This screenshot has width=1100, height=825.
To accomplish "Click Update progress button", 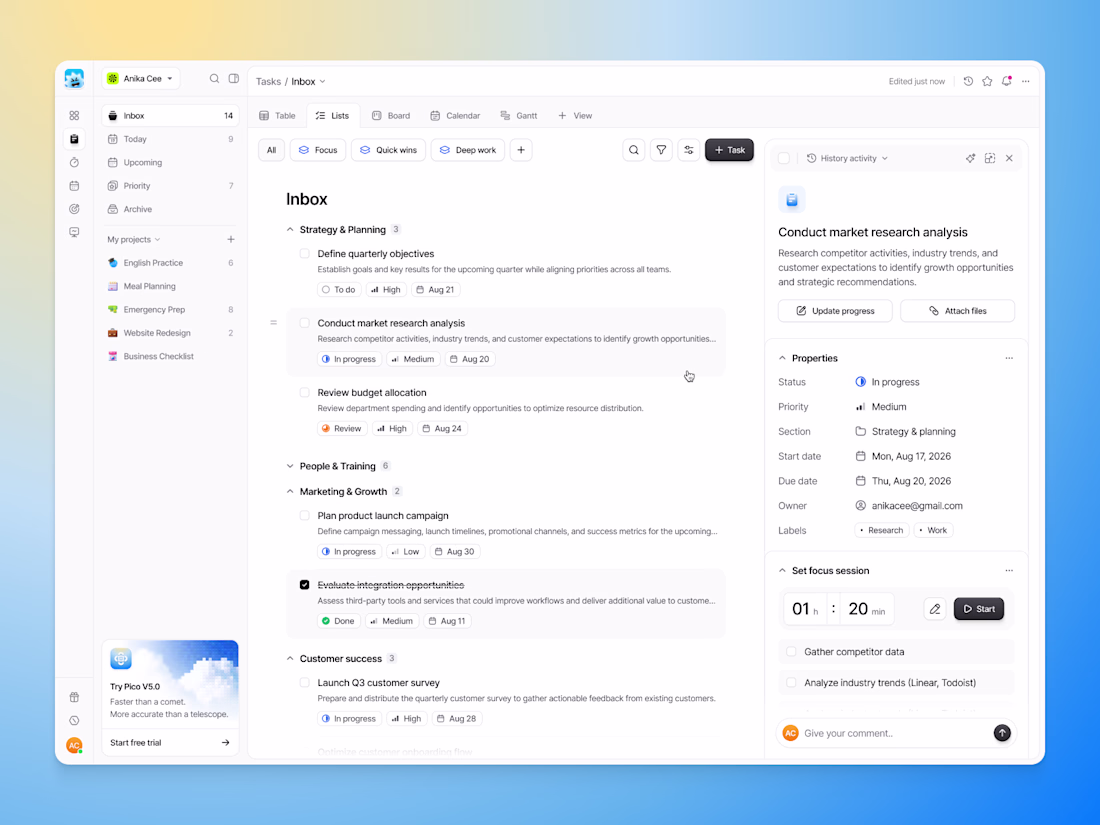I will tap(835, 311).
